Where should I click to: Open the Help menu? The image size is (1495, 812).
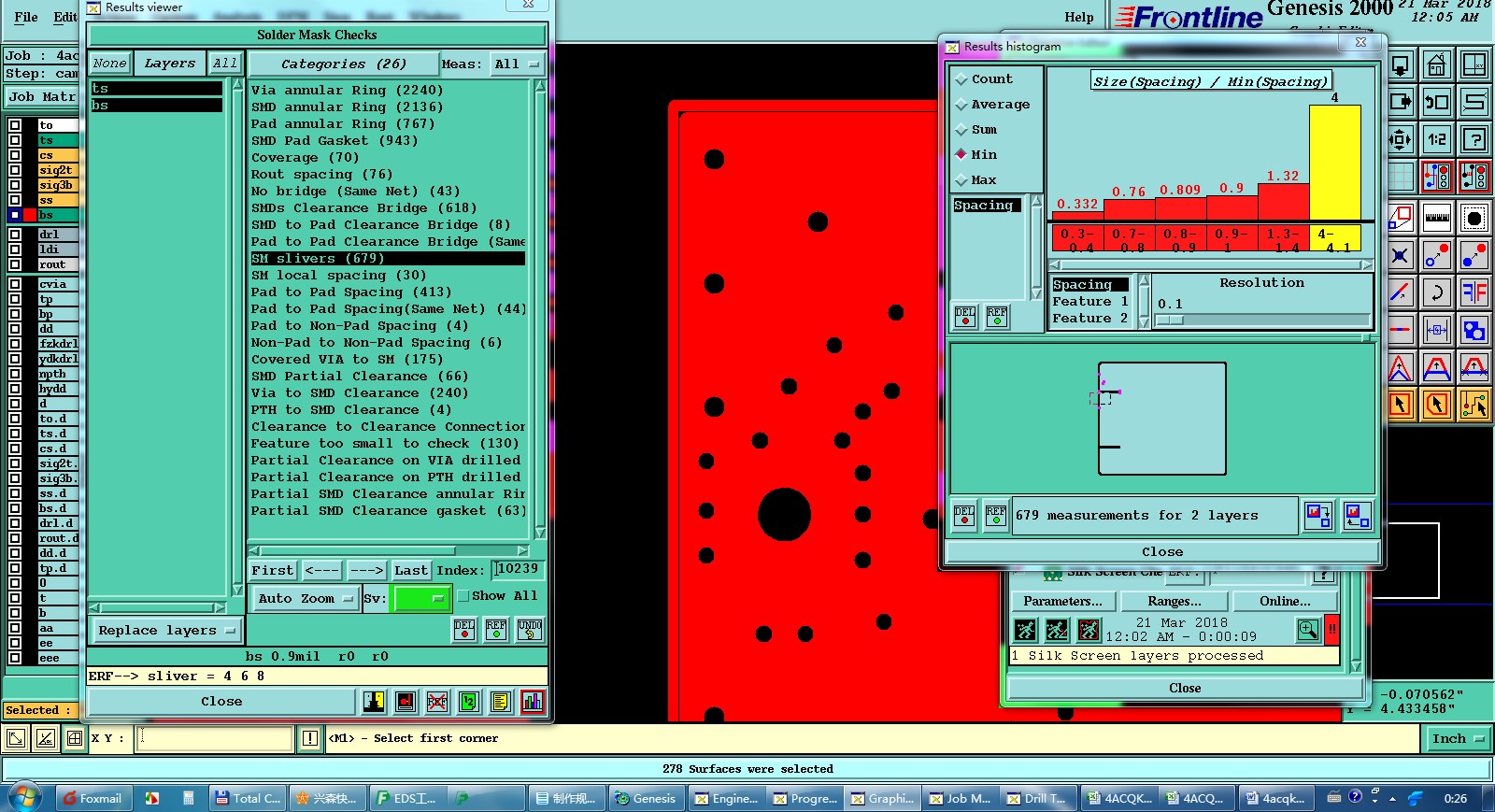click(1079, 17)
